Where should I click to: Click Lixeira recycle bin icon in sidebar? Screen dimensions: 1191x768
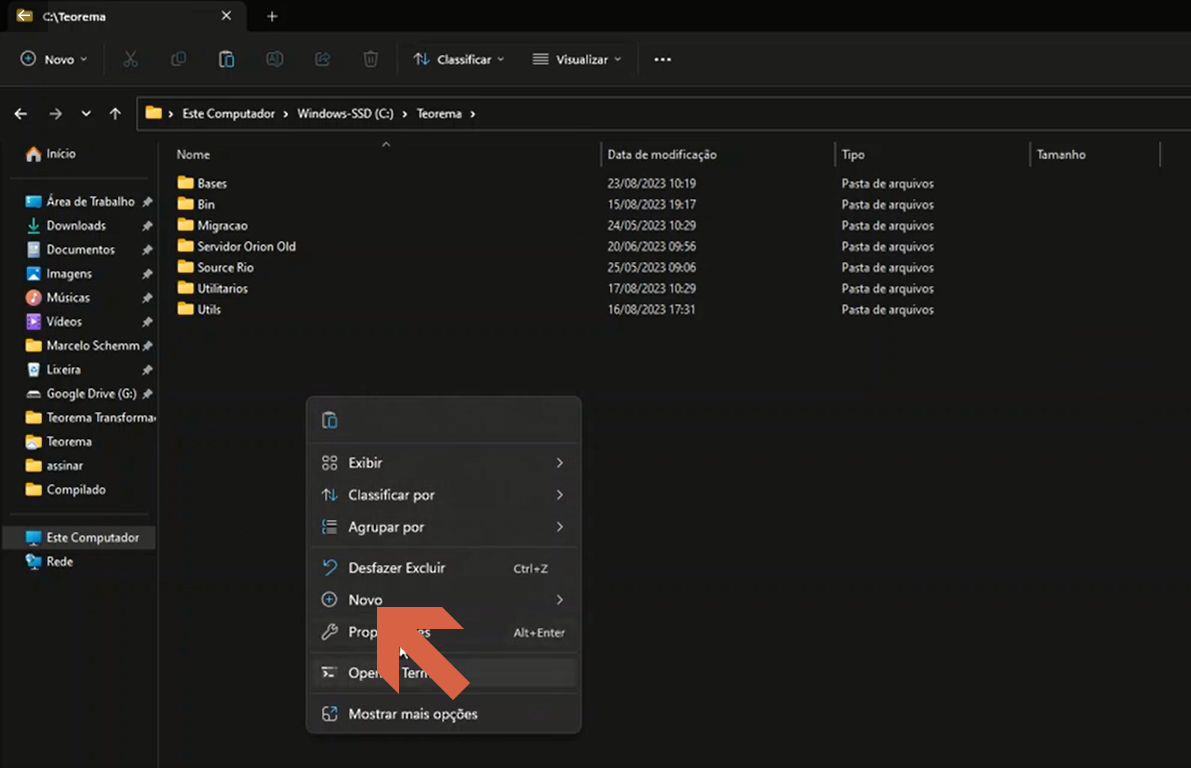click(33, 369)
